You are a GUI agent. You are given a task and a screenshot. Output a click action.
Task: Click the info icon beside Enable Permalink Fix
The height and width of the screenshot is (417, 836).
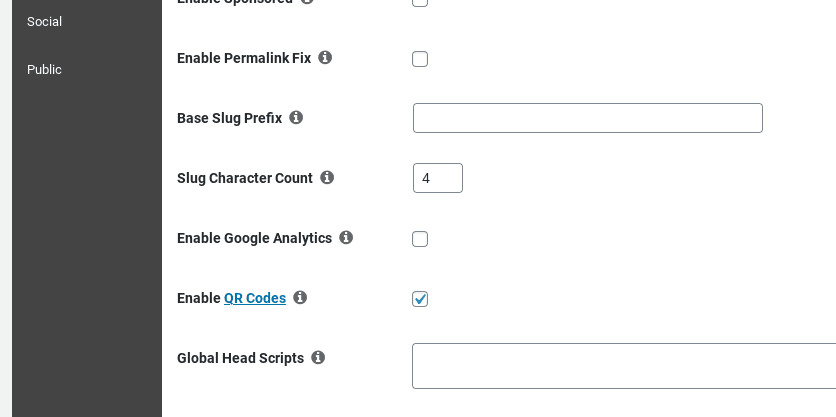click(325, 58)
